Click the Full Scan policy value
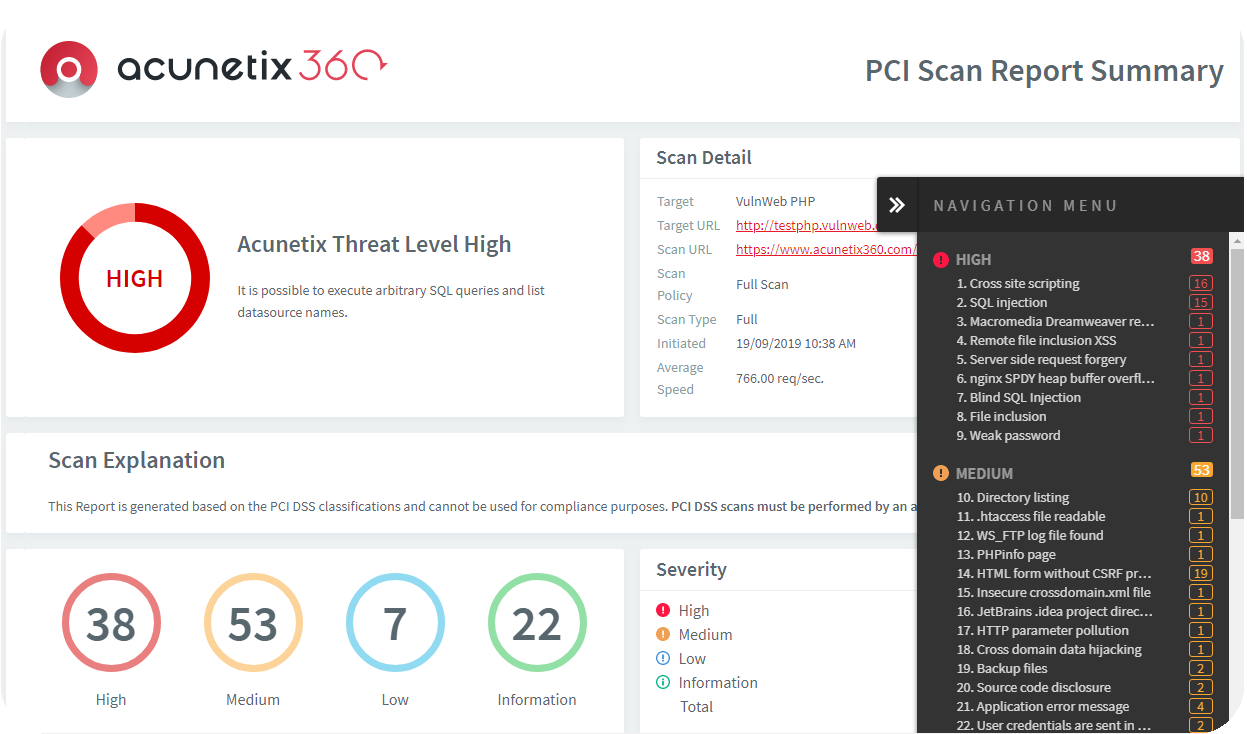This screenshot has width=1247, height=734. (x=762, y=284)
